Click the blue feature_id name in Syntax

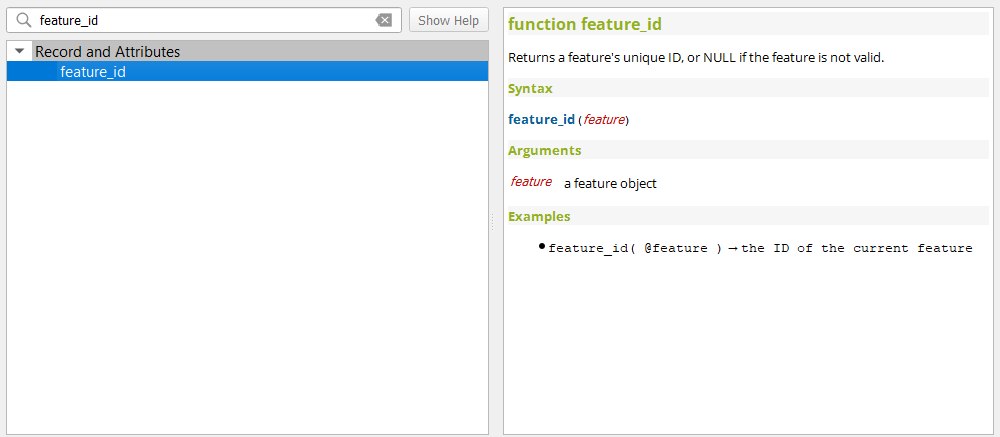coord(541,119)
